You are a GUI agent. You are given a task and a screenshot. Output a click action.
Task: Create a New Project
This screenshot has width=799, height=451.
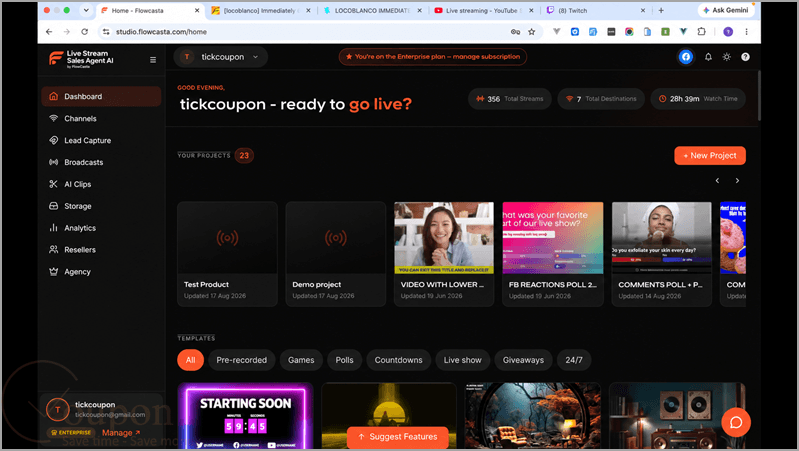710,155
